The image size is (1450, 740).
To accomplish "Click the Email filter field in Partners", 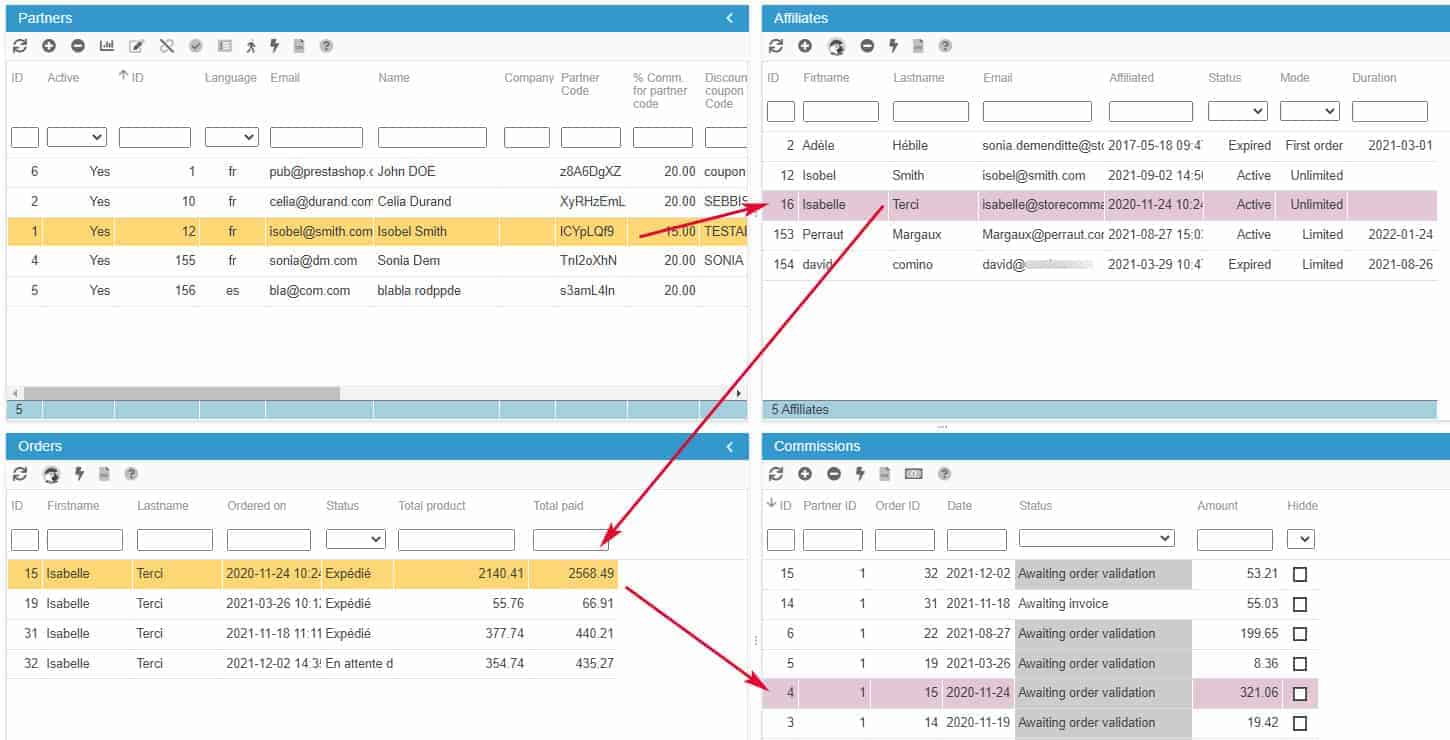I will click(x=316, y=137).
